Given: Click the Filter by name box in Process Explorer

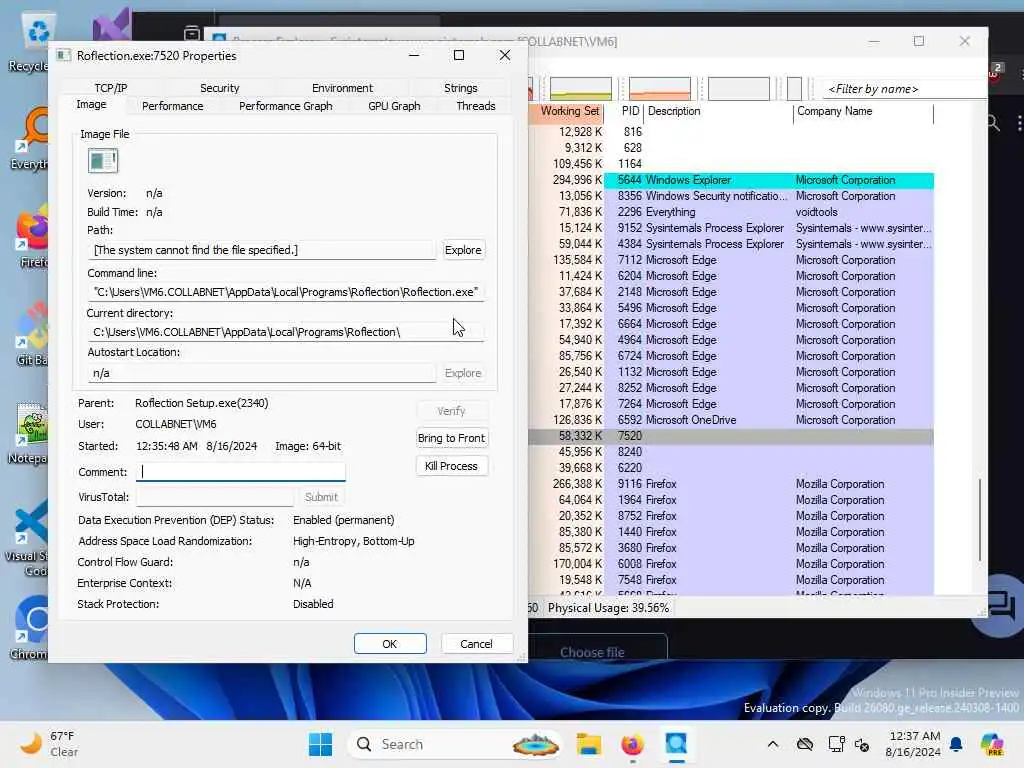Looking at the screenshot, I should 904,89.
